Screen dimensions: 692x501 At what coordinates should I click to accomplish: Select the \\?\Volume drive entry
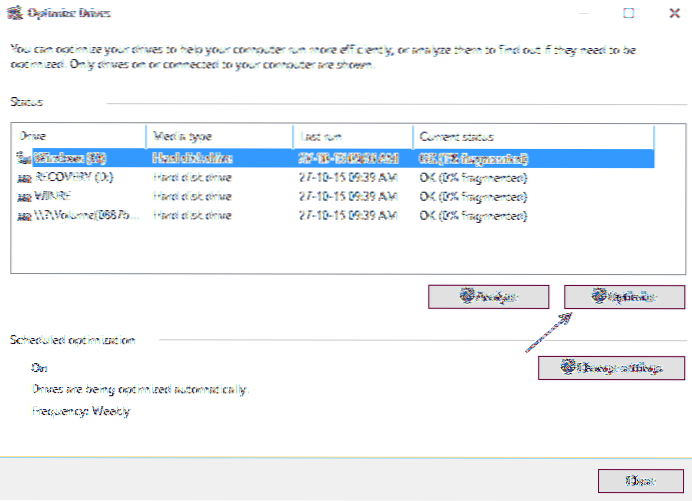click(x=80, y=215)
